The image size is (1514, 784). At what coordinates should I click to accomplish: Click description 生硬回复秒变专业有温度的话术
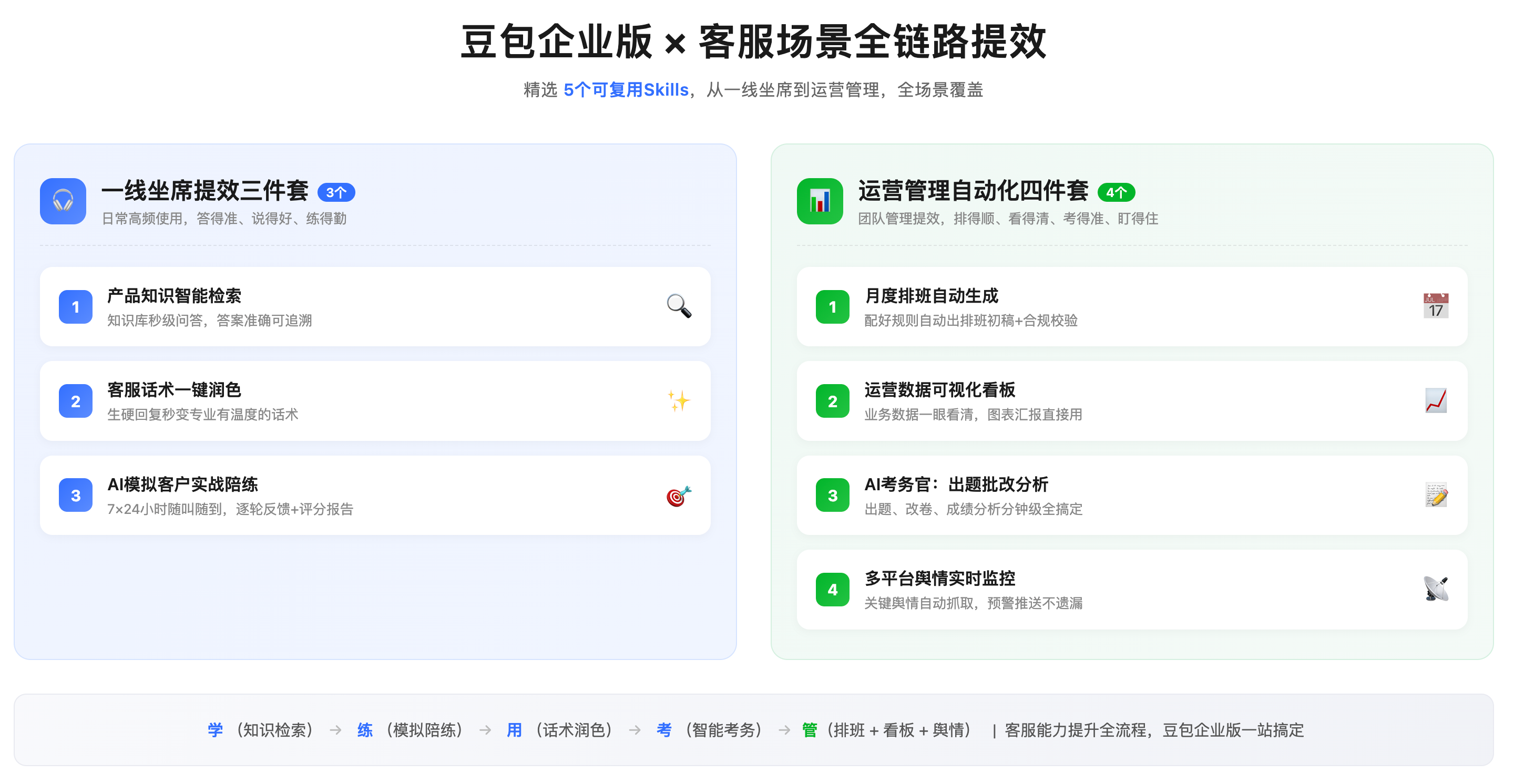(x=202, y=414)
